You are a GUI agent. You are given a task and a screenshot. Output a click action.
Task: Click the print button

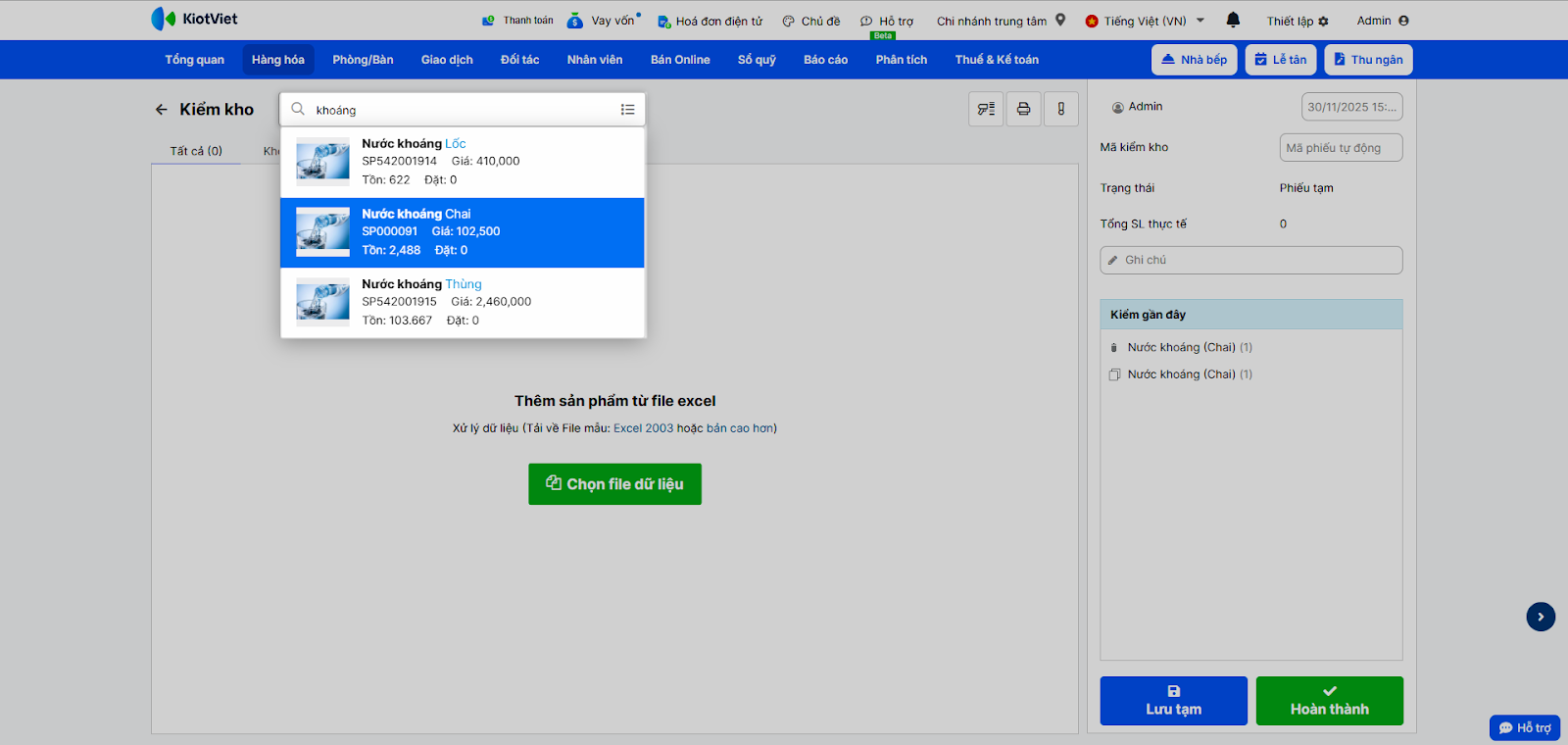(1023, 109)
